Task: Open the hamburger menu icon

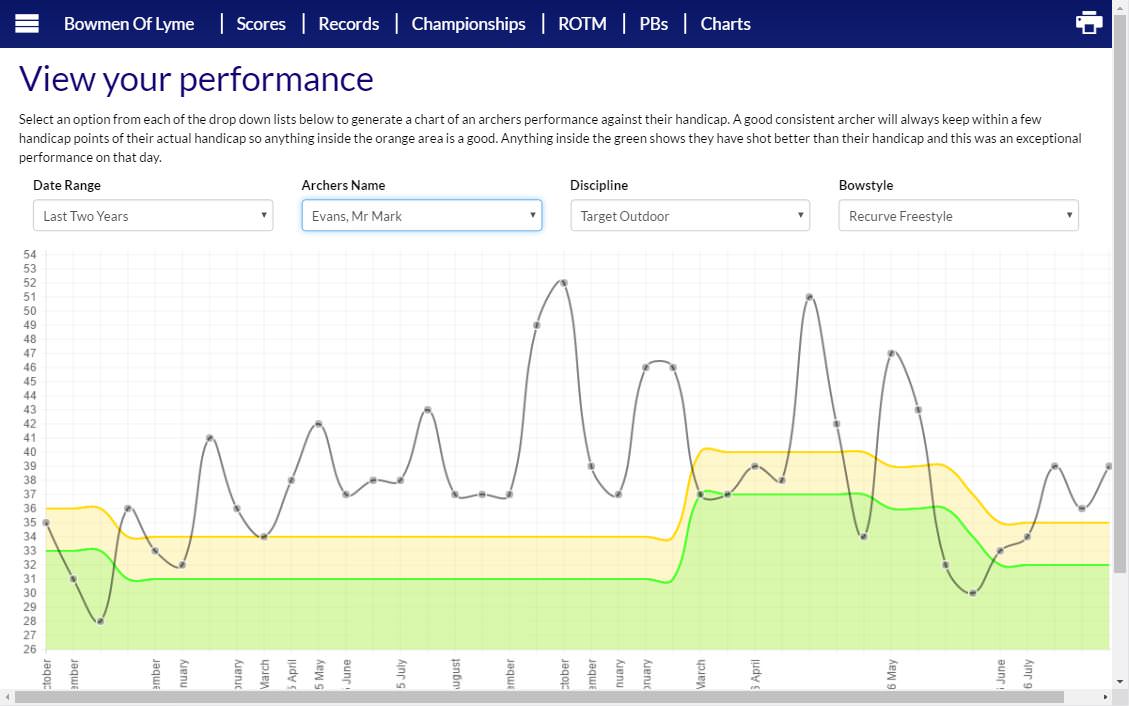Action: tap(27, 24)
